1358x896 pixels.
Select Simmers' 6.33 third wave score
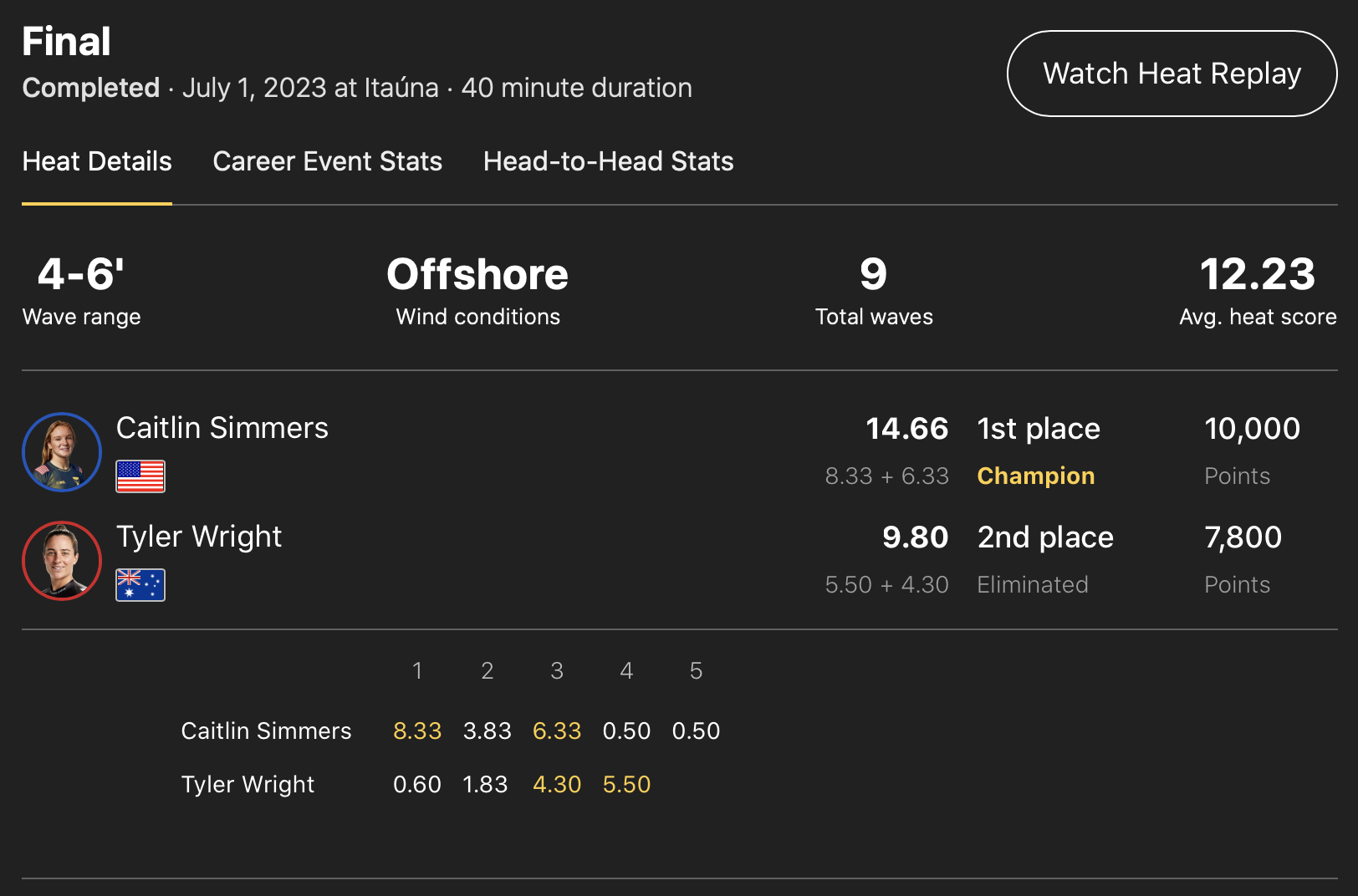click(557, 731)
